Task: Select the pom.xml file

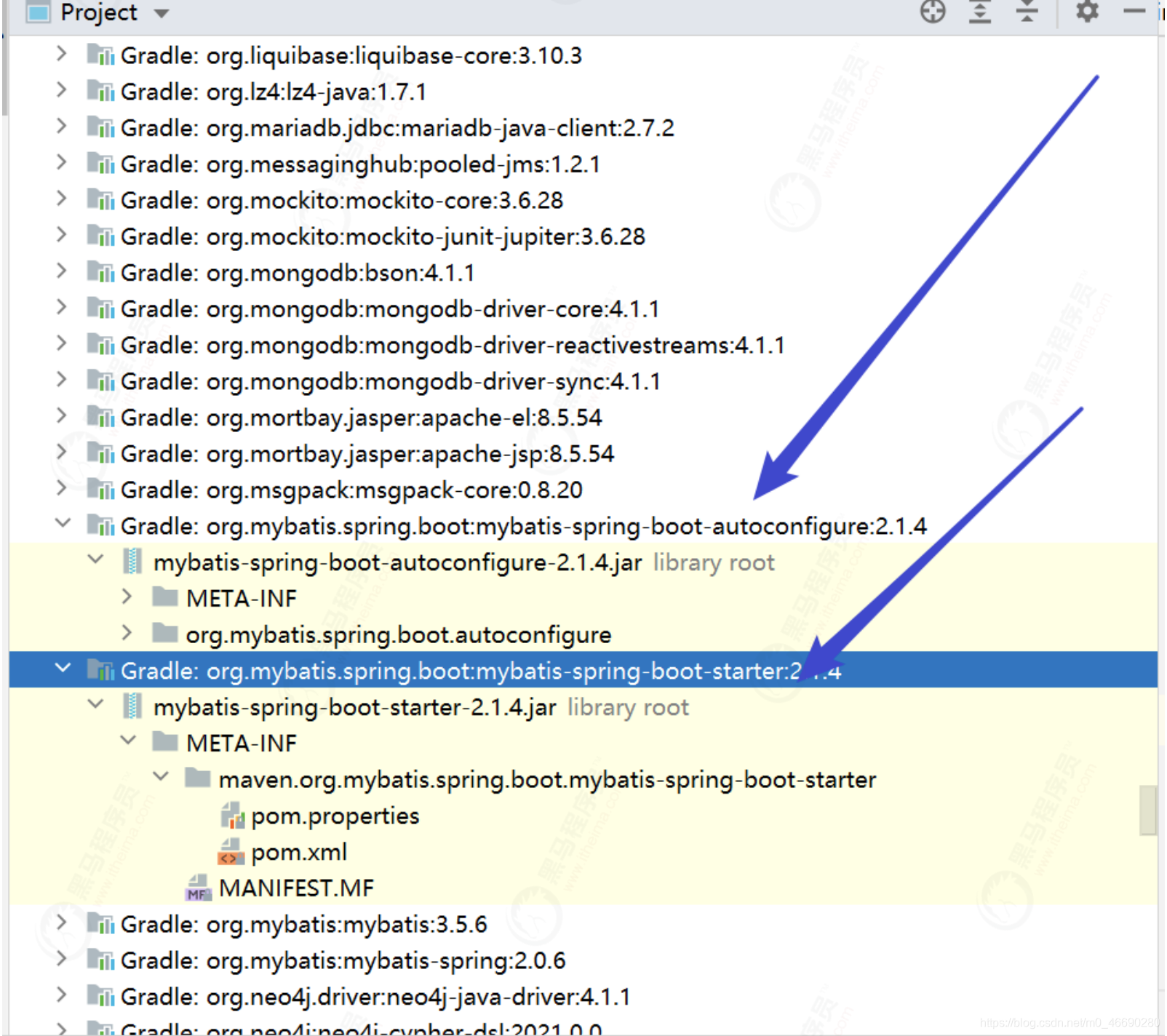Action: pos(299,852)
